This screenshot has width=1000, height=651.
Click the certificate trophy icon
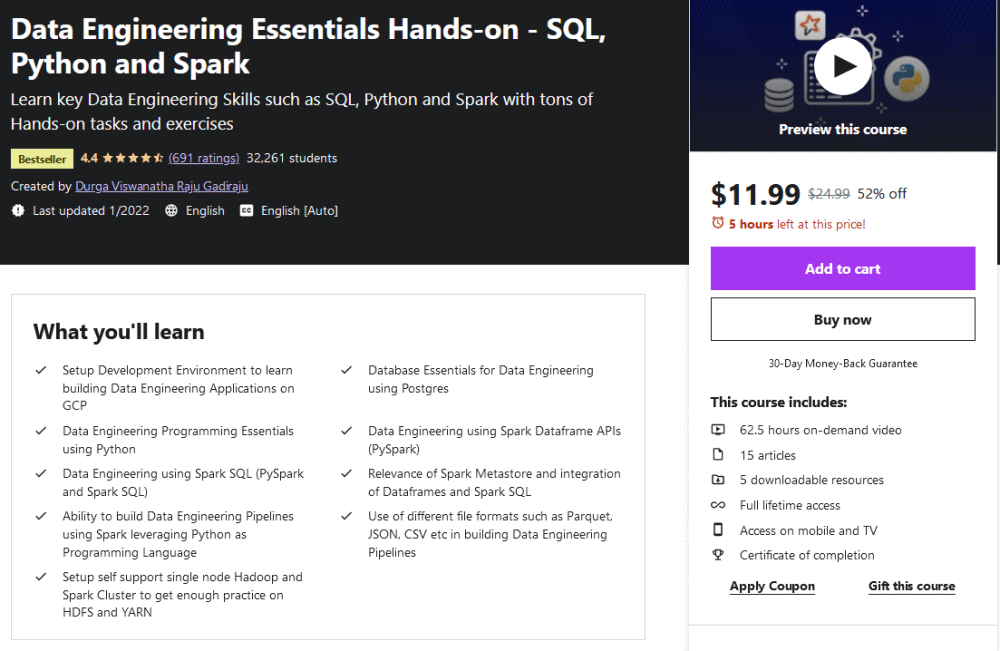point(718,555)
